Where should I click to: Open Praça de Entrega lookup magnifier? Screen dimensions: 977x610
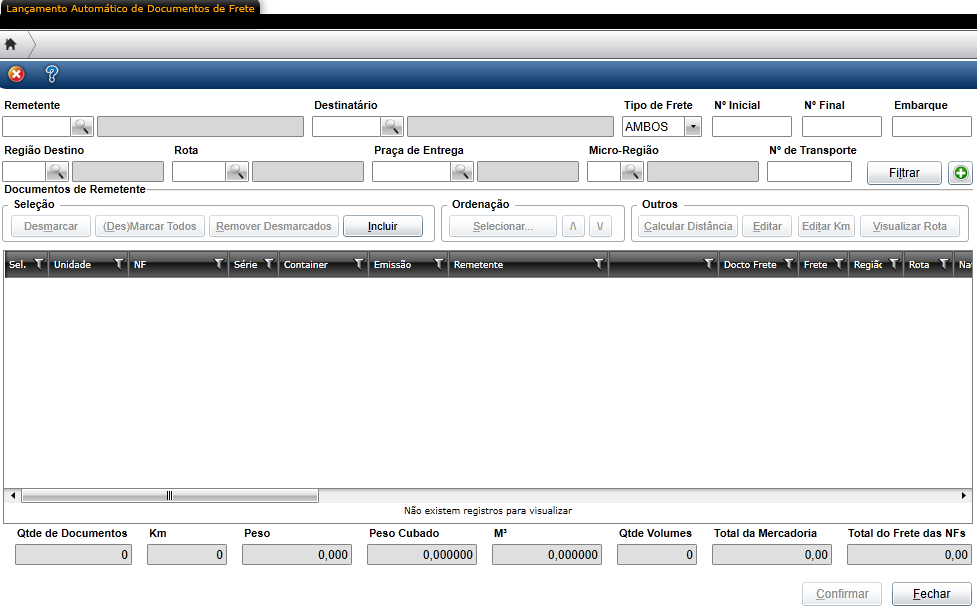tap(462, 171)
